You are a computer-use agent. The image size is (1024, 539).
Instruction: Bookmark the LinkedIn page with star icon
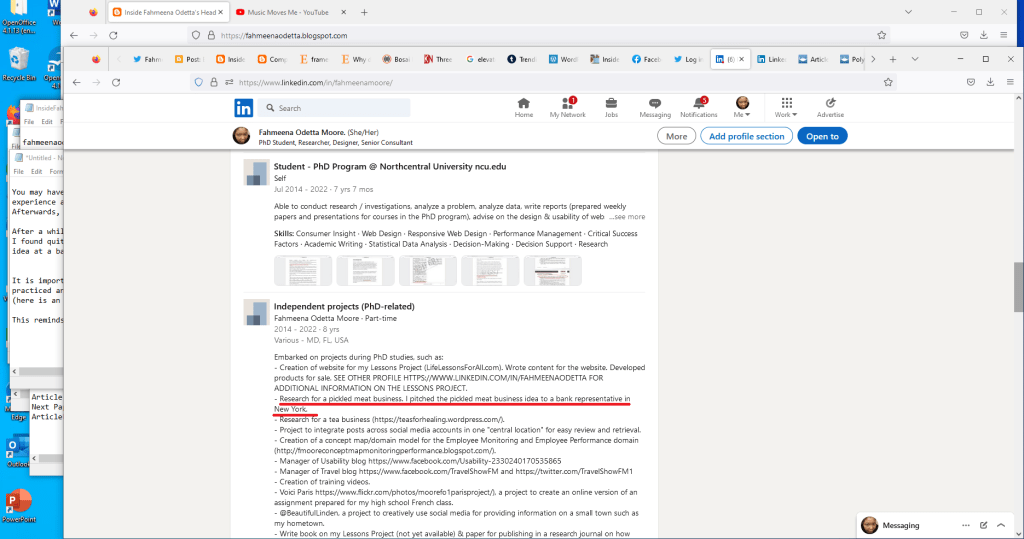(888, 82)
